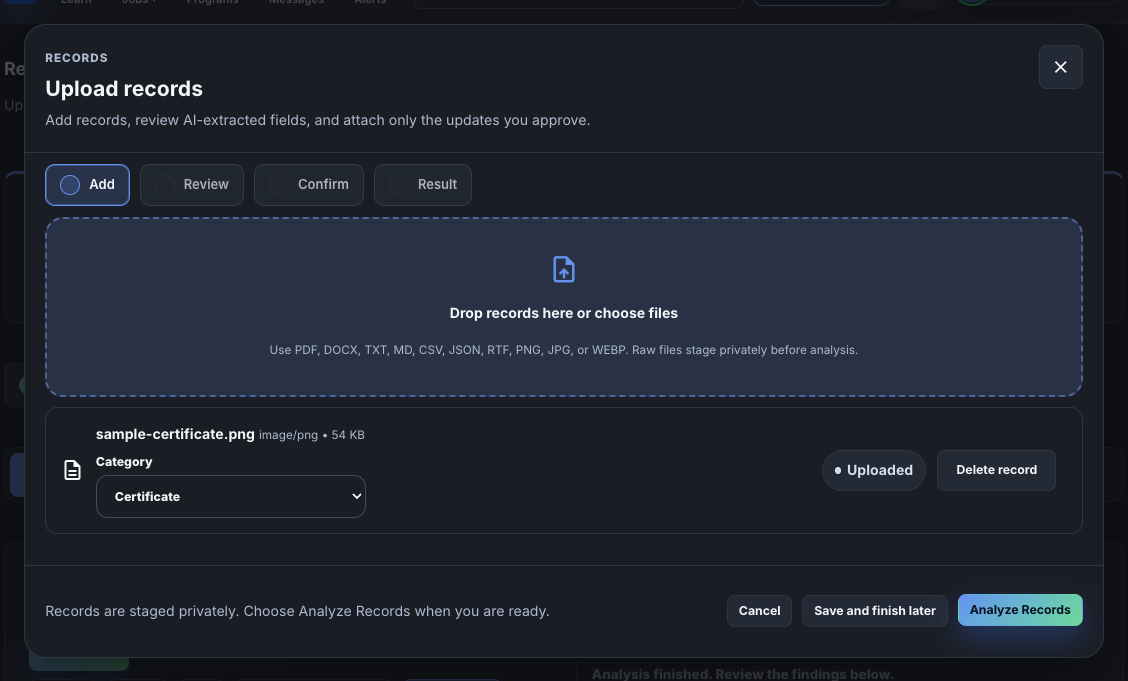Click the upload file icon in drop zone
Screen dimensions: 1128x681
click(x=564, y=270)
